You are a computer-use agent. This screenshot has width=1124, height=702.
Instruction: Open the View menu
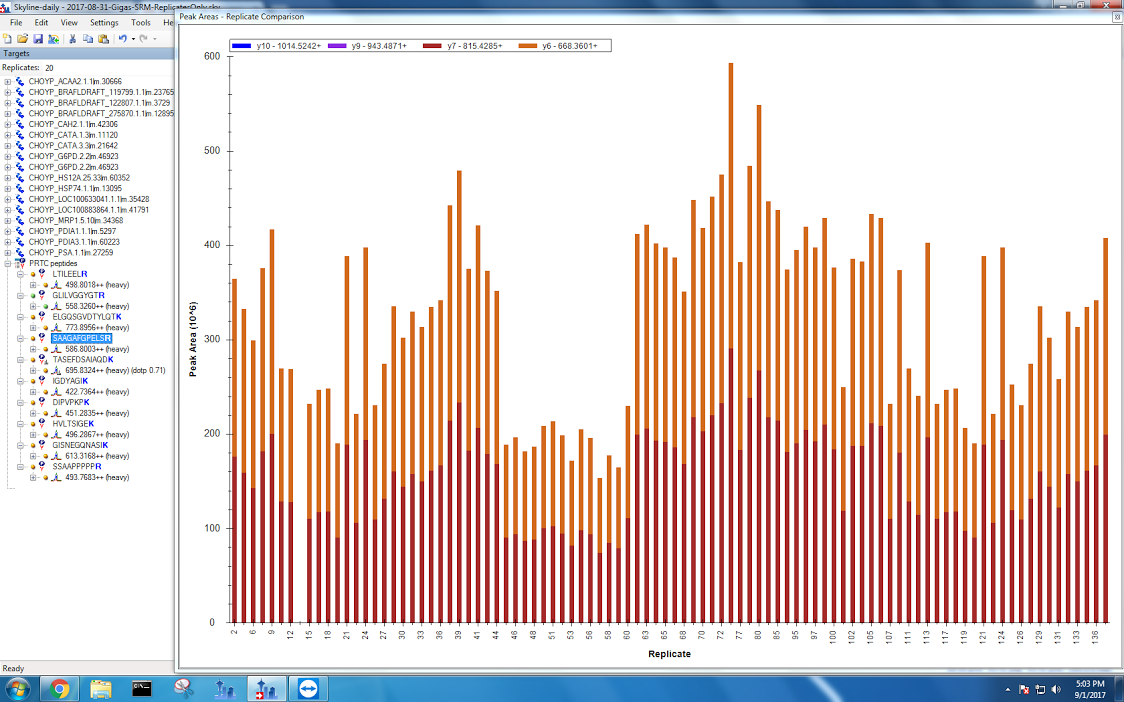tap(69, 22)
